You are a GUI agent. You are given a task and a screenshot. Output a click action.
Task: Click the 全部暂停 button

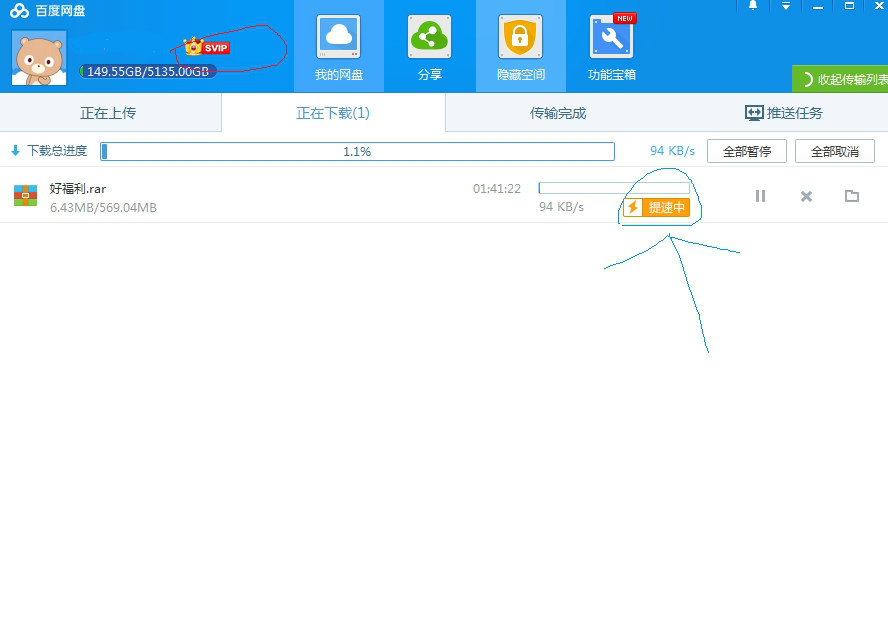click(746, 151)
